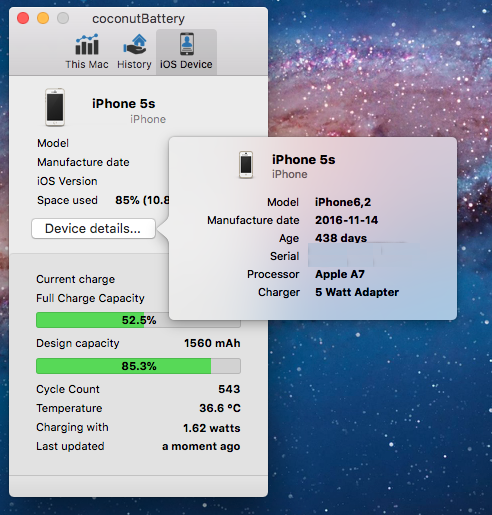This screenshot has height=515, width=492.
Task: Click the iOS Version label
Action: pyautogui.click(x=67, y=181)
